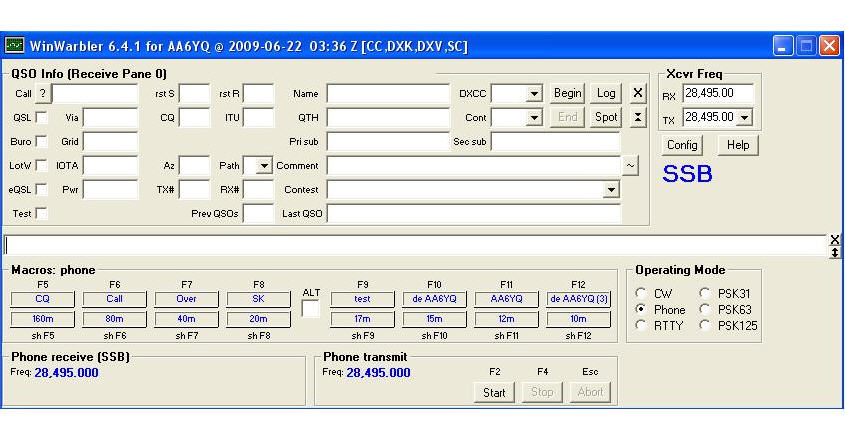Open the TX frequency dropdown
845x441 pixels.
744,117
